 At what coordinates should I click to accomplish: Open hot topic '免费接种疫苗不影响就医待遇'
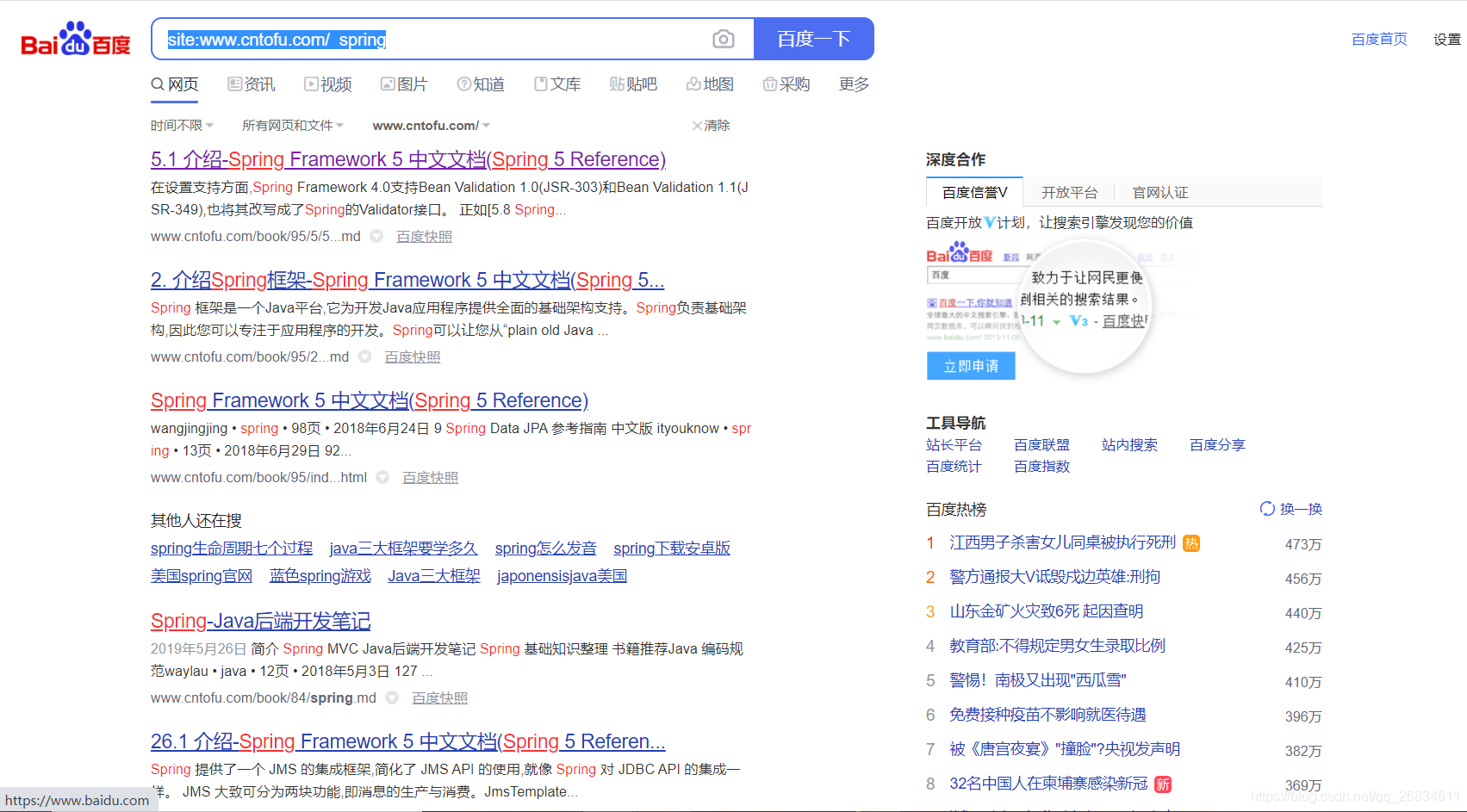(x=1048, y=715)
